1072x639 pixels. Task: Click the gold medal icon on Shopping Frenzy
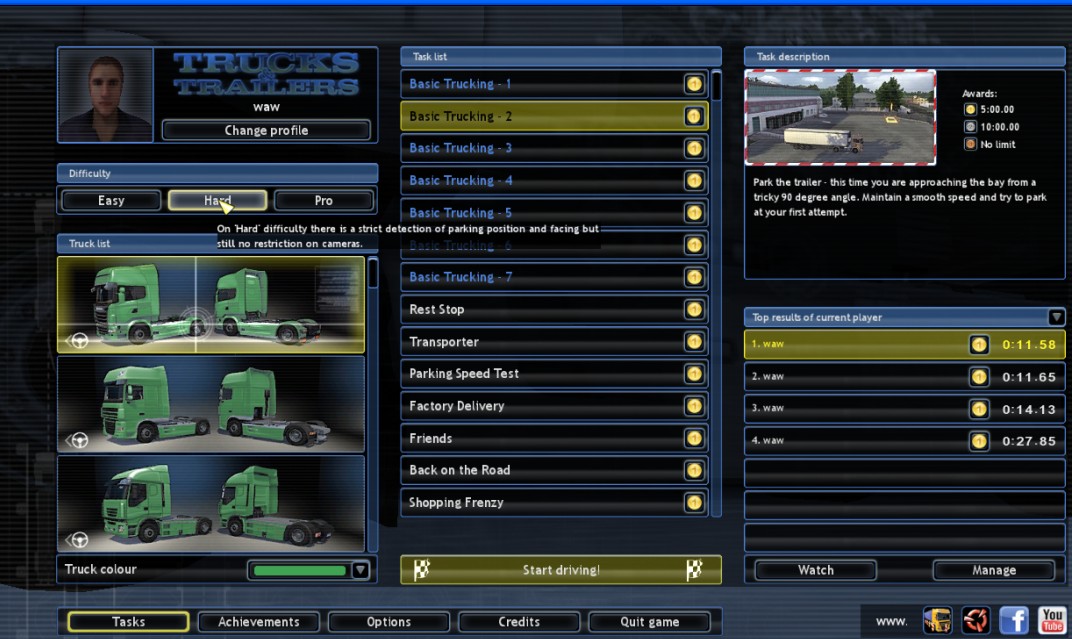coord(694,503)
